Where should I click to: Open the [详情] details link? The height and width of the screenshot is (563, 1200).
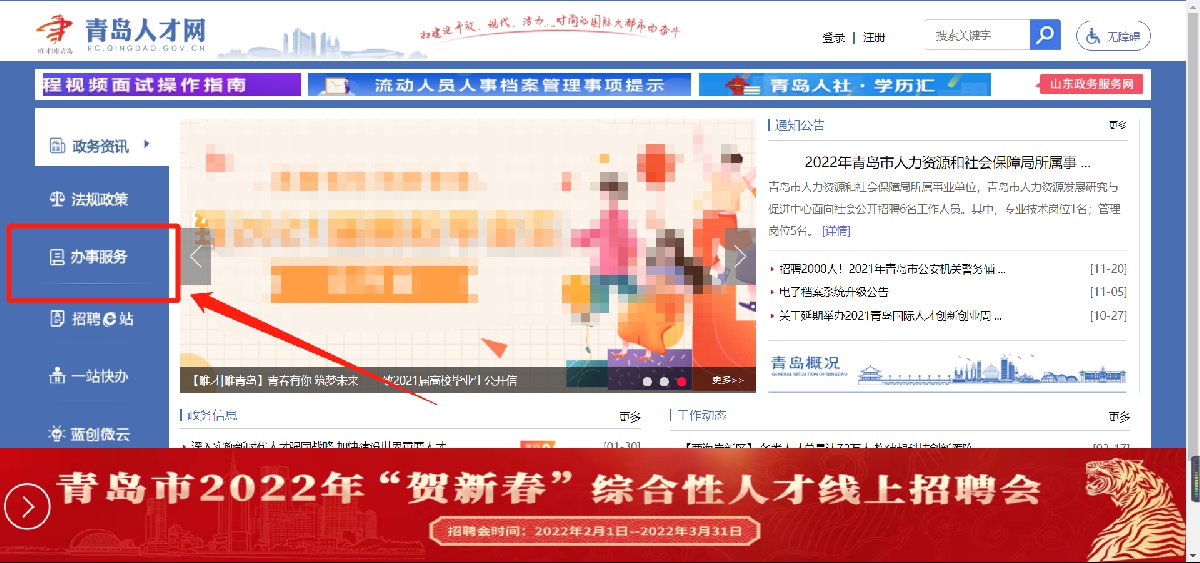click(836, 231)
